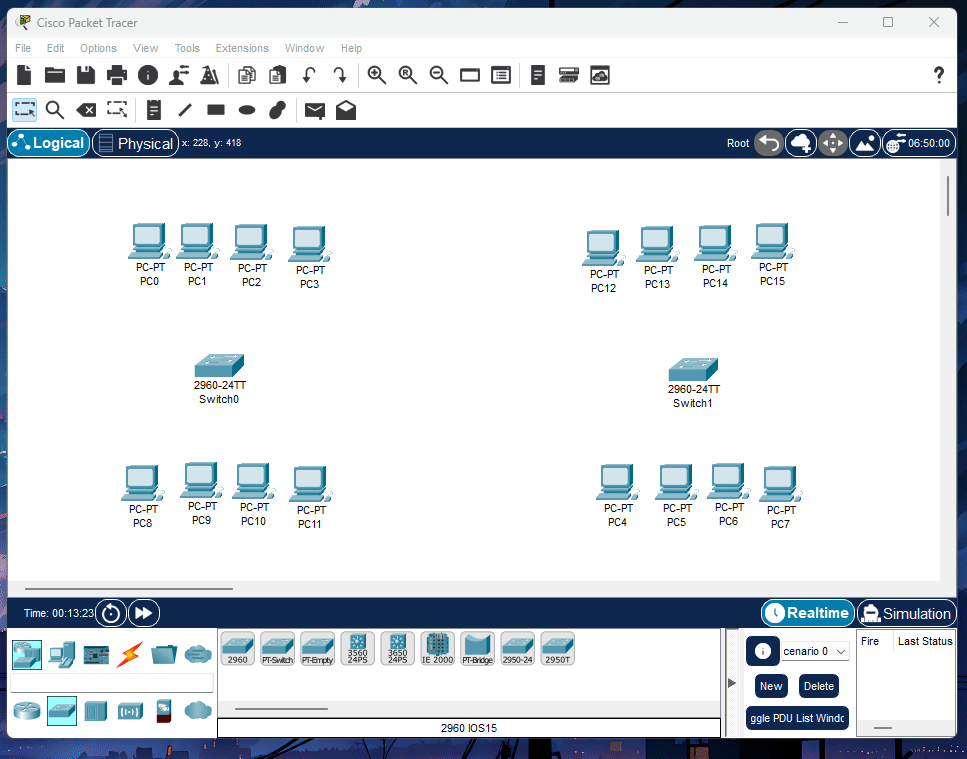967x759 pixels.
Task: Click the Help question mark icon
Action: tap(939, 75)
